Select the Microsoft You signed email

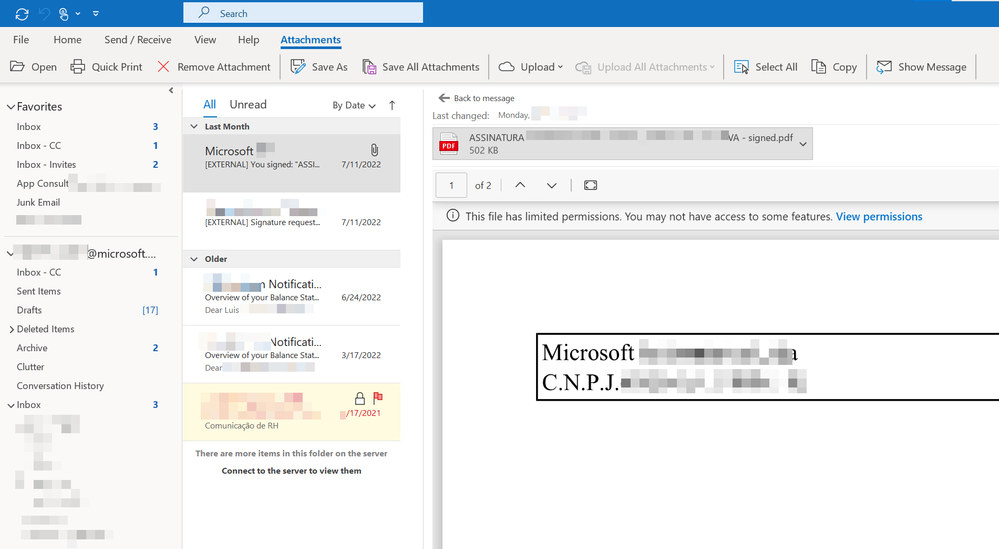(x=292, y=163)
